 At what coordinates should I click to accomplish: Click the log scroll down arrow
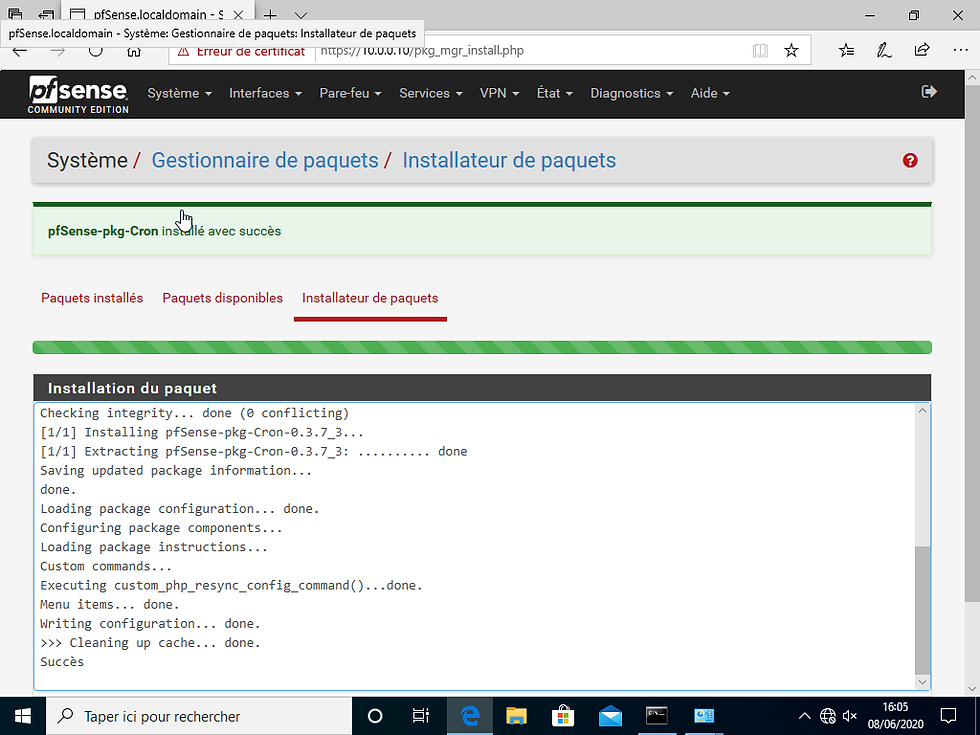tap(922, 682)
